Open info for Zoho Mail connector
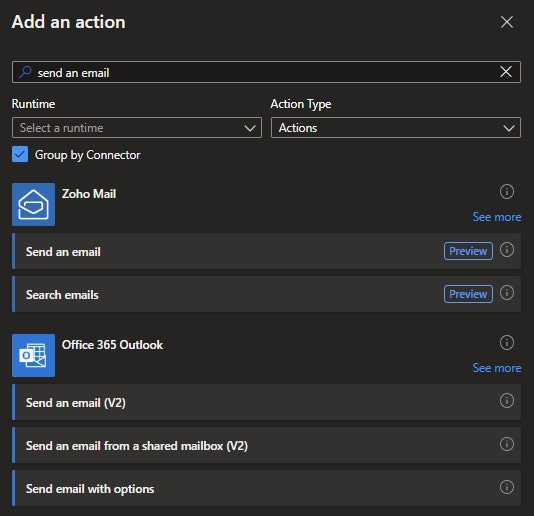534x516 pixels. [x=507, y=191]
